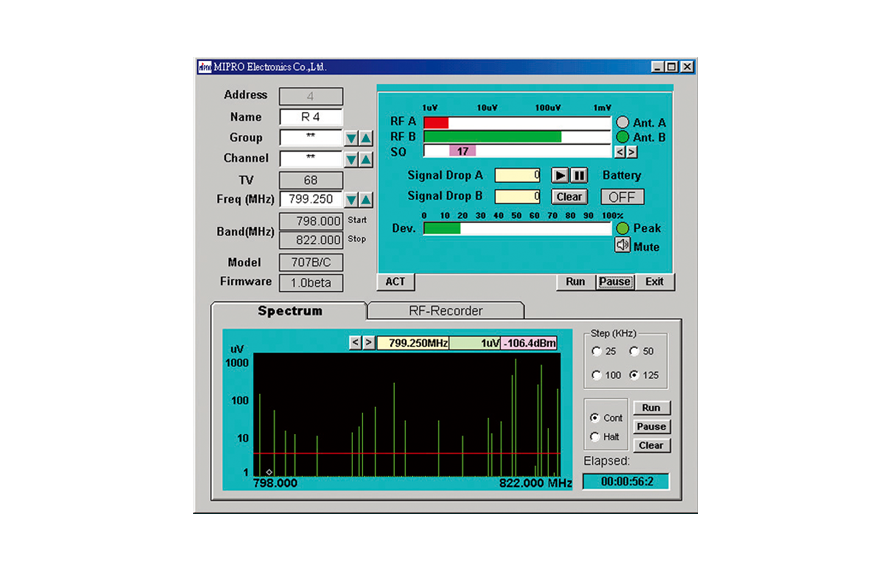Click the ACT button
The width and height of the screenshot is (890, 570).
[396, 282]
